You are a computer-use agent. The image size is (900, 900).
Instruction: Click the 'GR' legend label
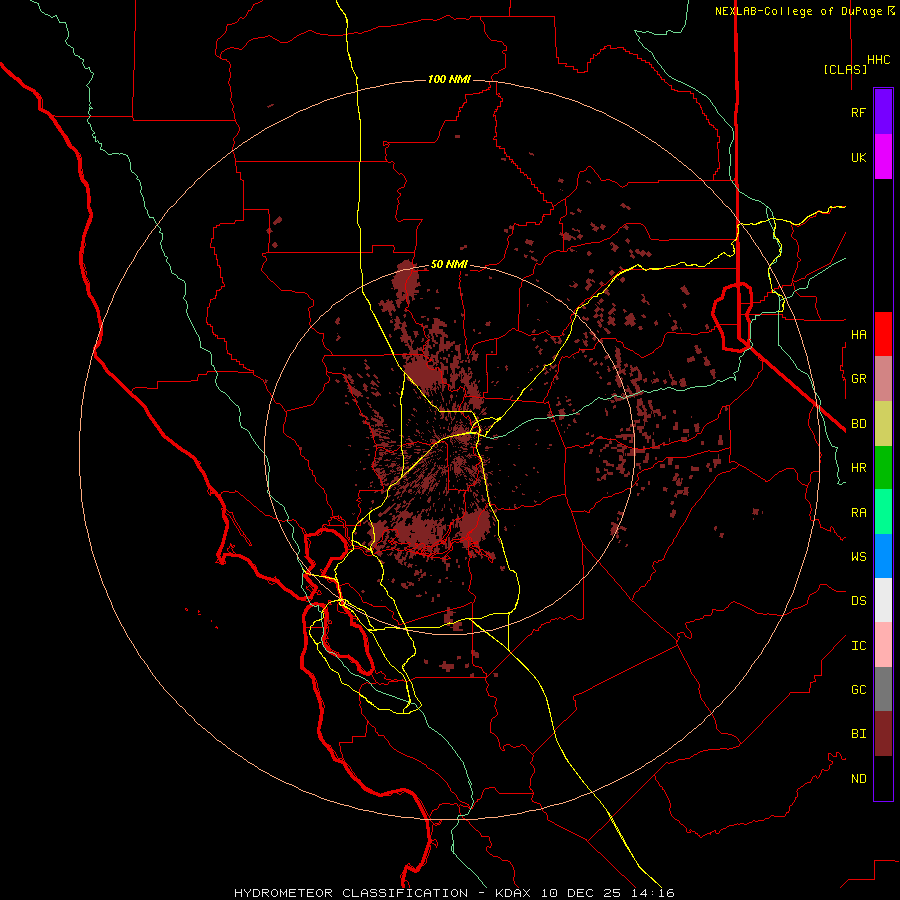pyautogui.click(x=858, y=379)
